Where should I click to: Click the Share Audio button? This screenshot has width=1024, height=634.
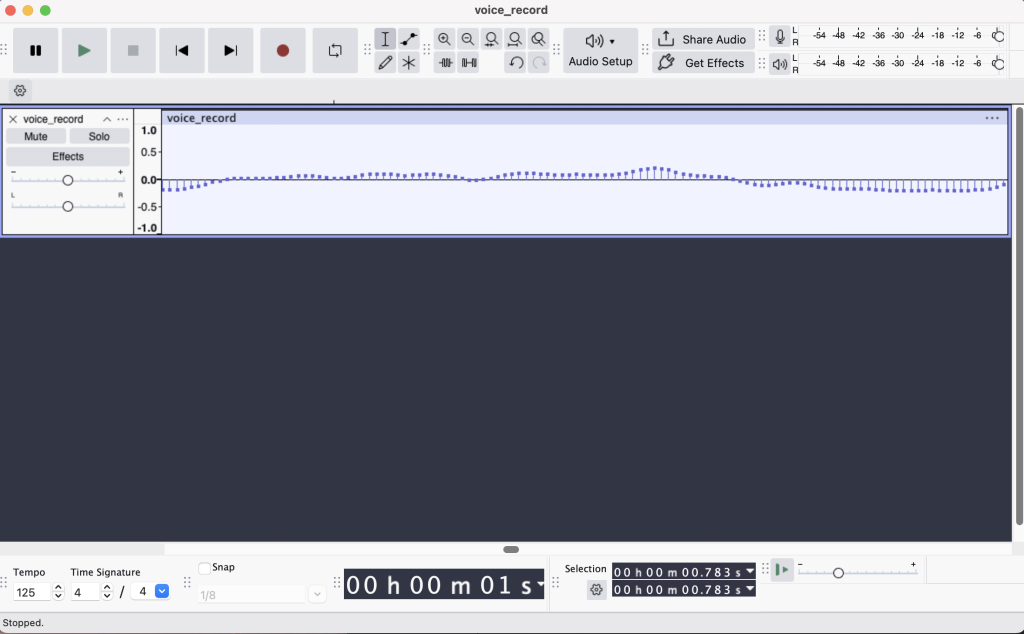(x=703, y=39)
